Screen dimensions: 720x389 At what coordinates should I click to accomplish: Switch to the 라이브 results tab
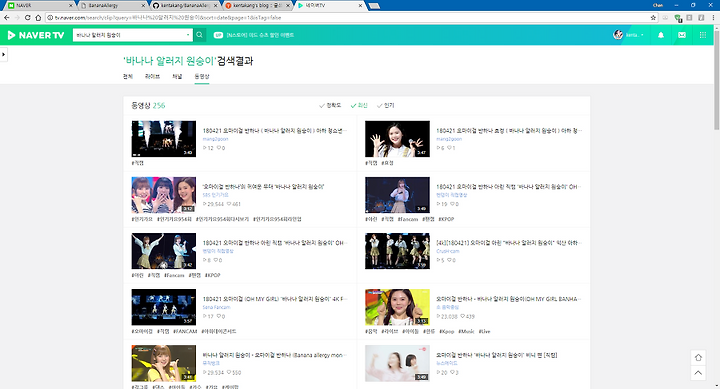(x=152, y=77)
